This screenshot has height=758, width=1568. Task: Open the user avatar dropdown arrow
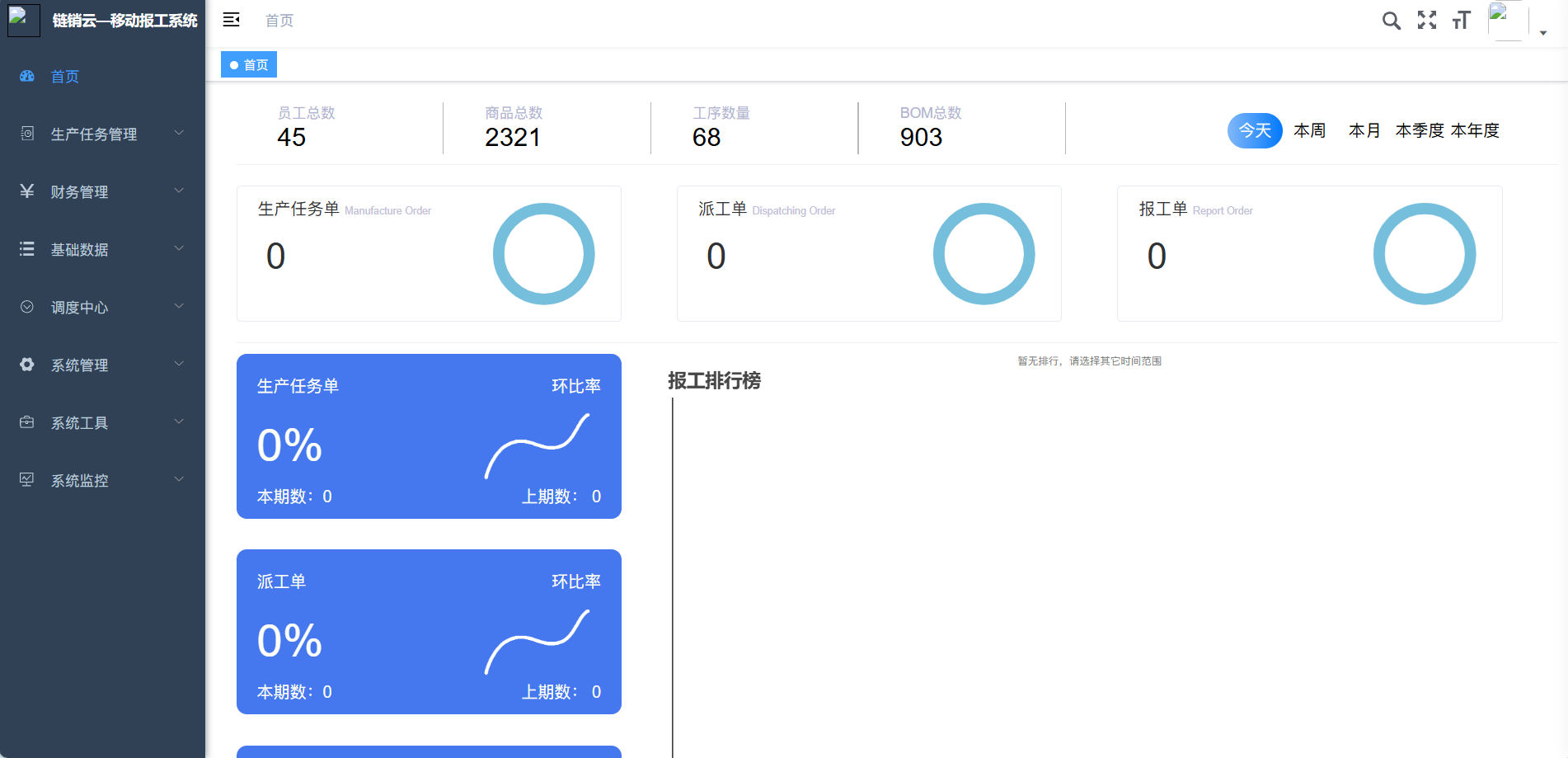coord(1543,33)
